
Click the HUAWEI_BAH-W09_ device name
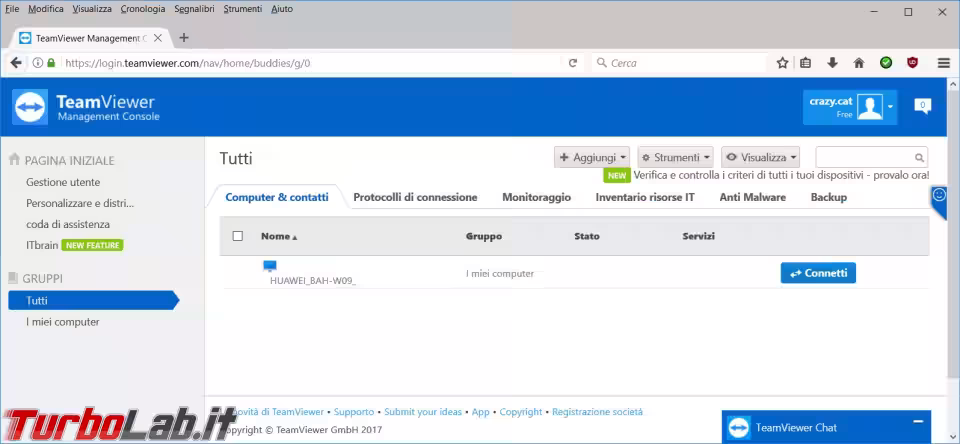(x=313, y=281)
